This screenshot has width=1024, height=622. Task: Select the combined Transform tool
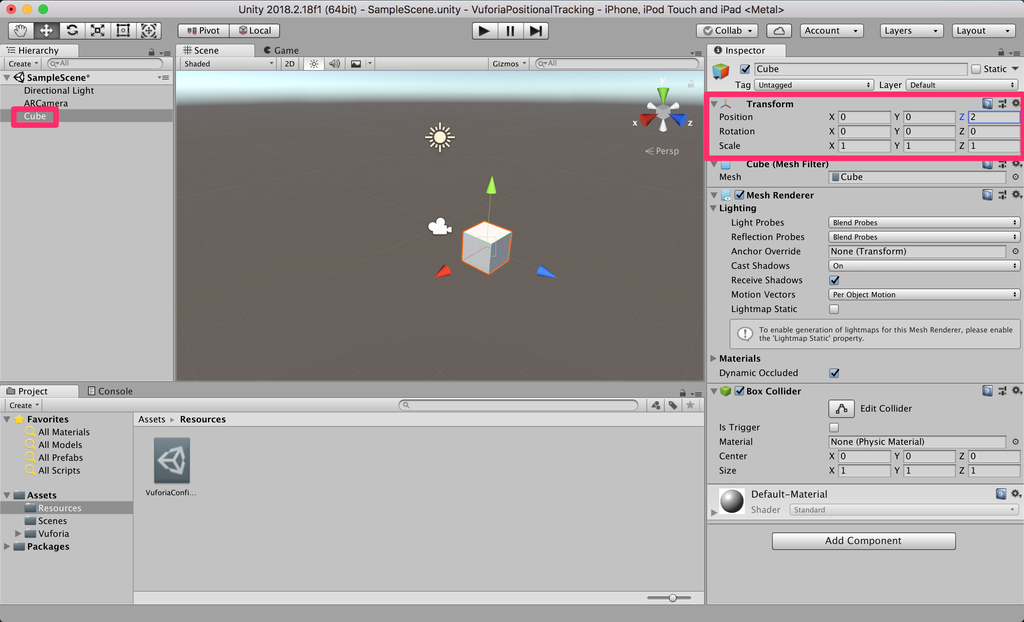pos(149,31)
